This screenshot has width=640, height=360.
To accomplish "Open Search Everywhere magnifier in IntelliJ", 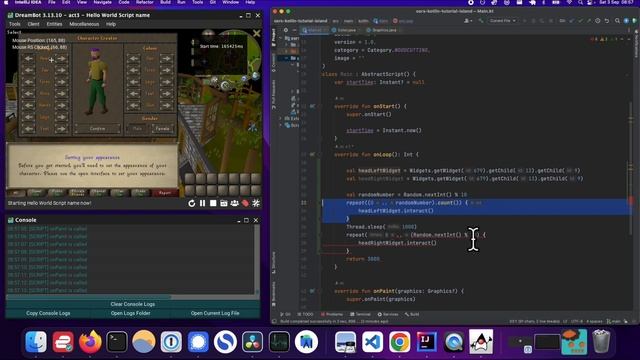I will pyautogui.click(x=617, y=20).
